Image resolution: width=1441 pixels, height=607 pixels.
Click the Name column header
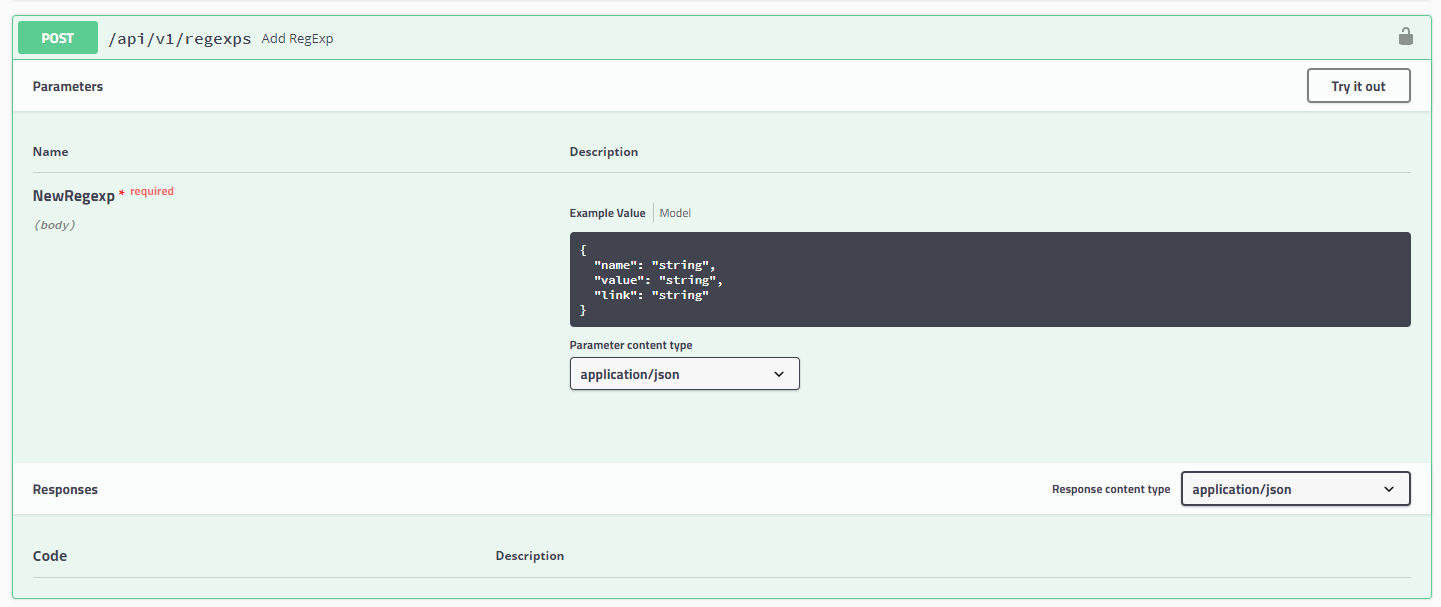tap(50, 152)
